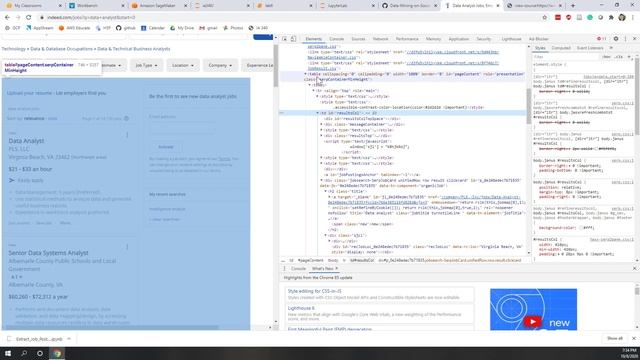Collapse the td resultsCol node arrow
Viewport: 640px width, 360px height.
(318, 113)
